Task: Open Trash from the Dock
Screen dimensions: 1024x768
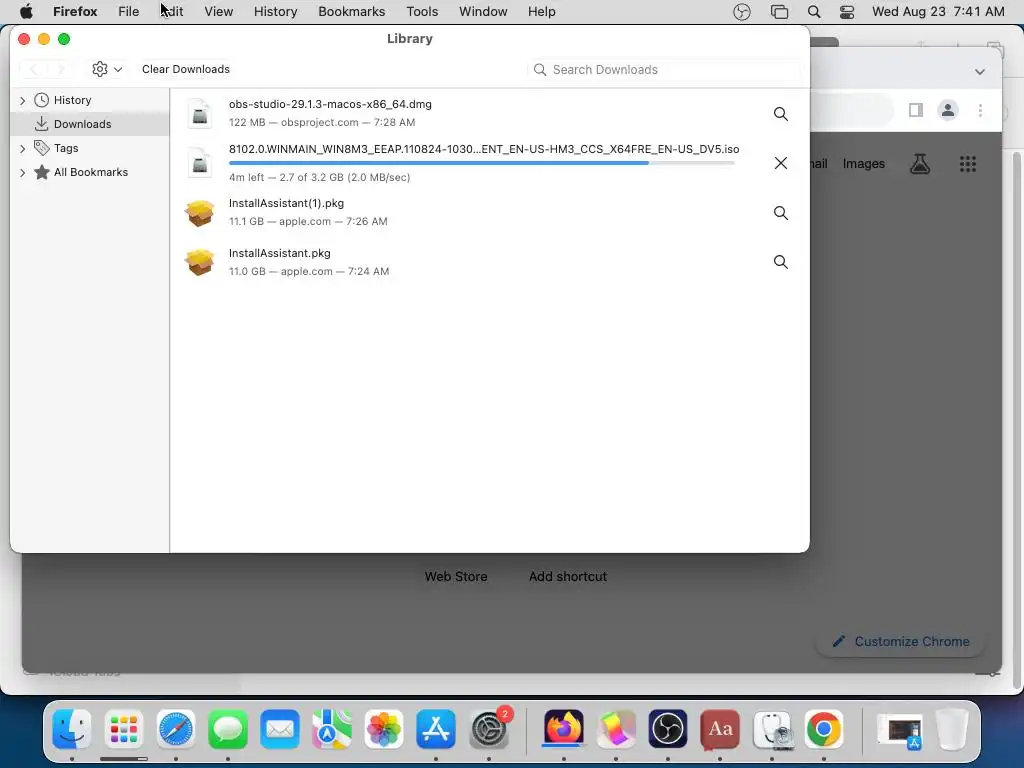Action: point(952,729)
